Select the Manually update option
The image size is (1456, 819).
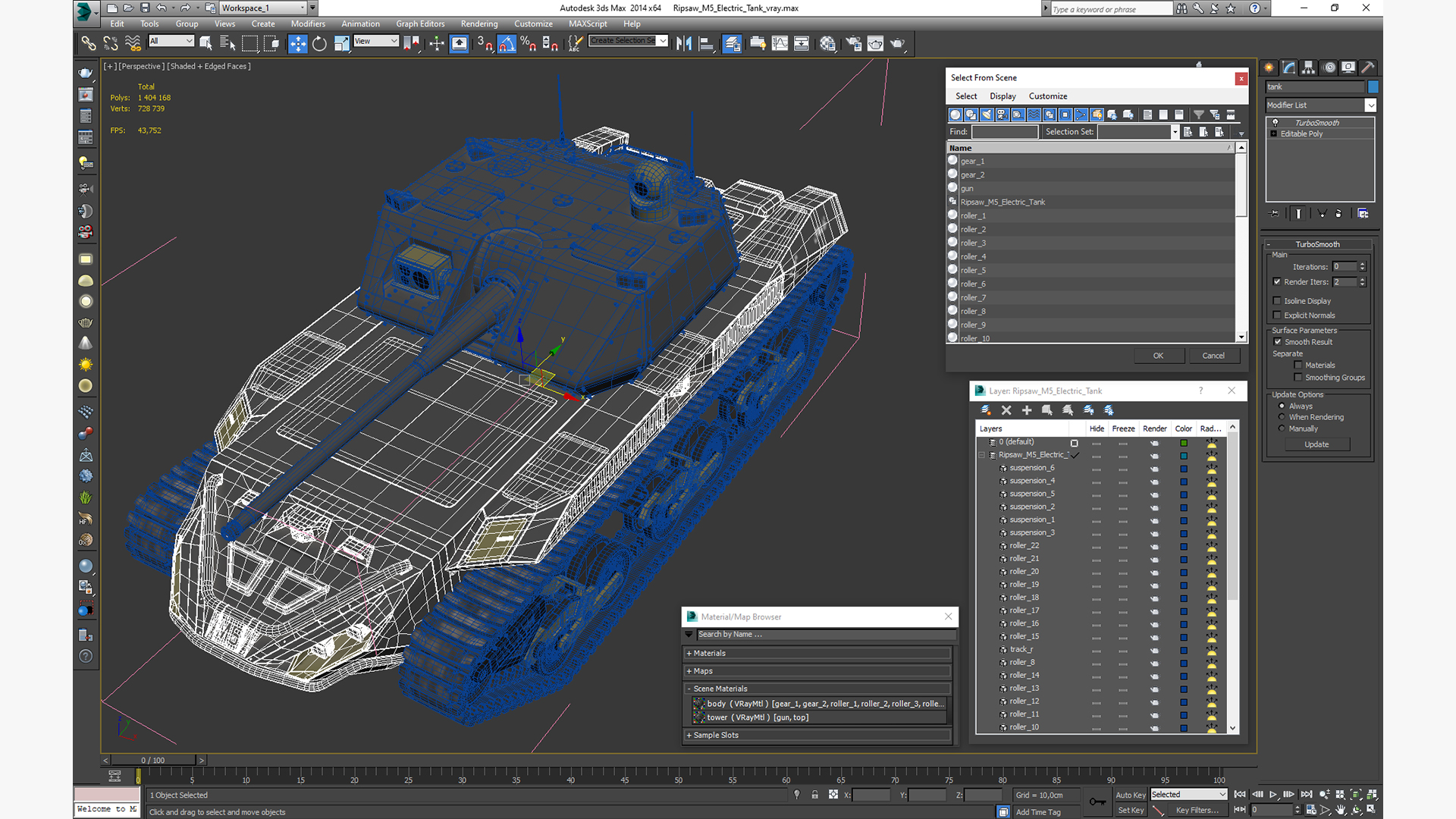pos(1282,428)
